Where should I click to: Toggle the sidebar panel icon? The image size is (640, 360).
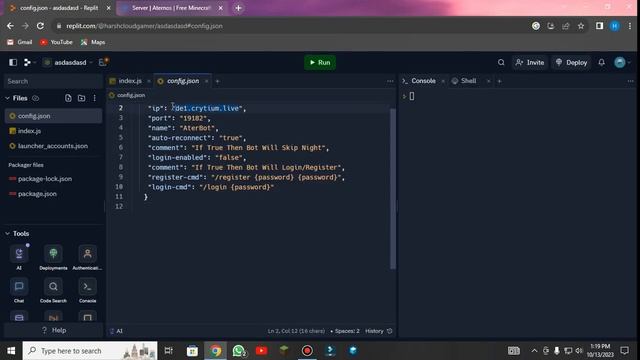(13, 62)
